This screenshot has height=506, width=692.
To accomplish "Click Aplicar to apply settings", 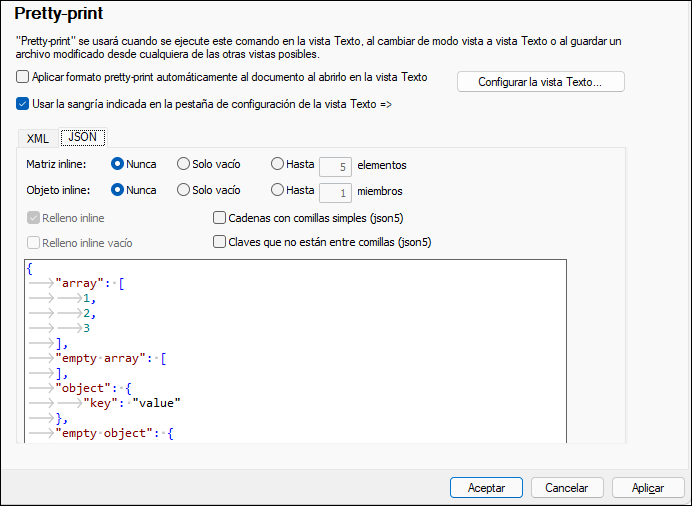I will coord(648,487).
